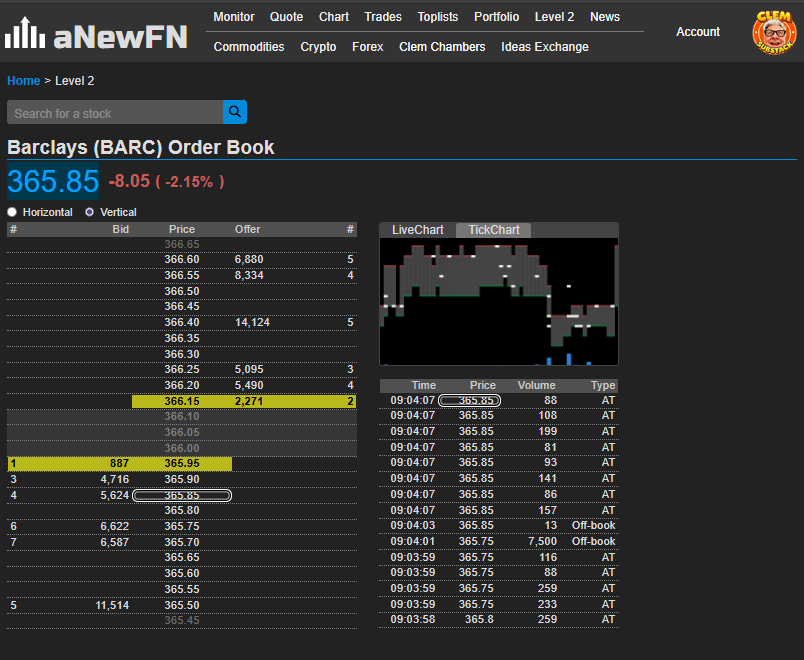This screenshot has height=660, width=804.
Task: Open the Commodities section
Action: (x=249, y=47)
